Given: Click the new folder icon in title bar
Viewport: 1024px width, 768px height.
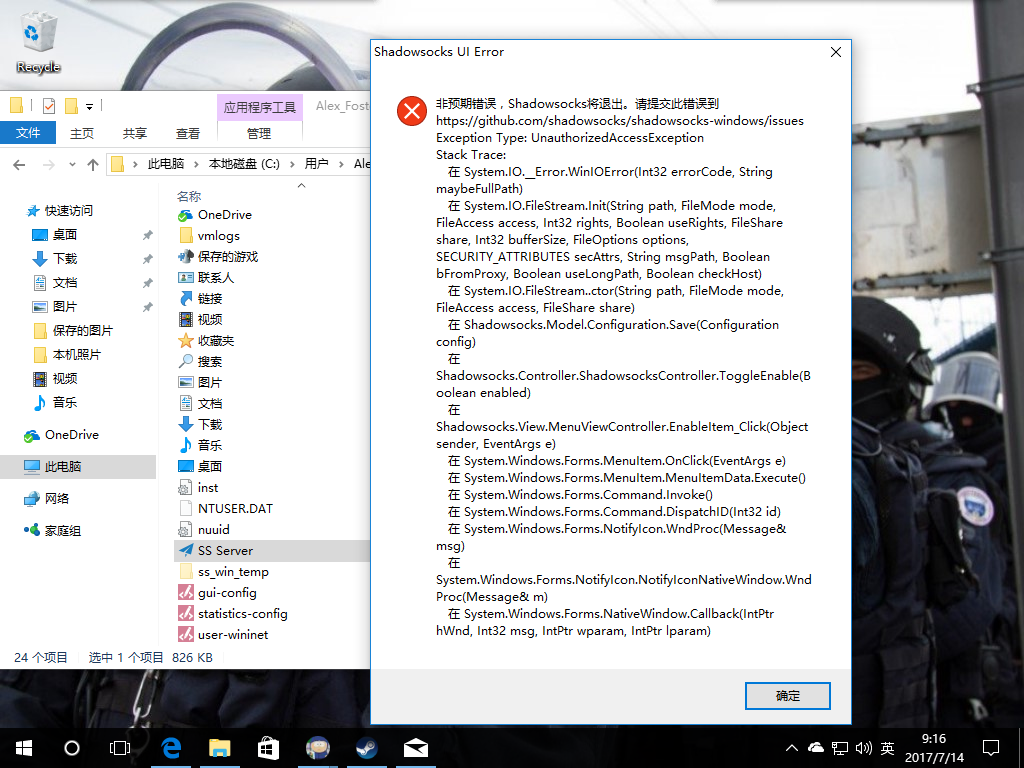Looking at the screenshot, I should tap(71, 105).
